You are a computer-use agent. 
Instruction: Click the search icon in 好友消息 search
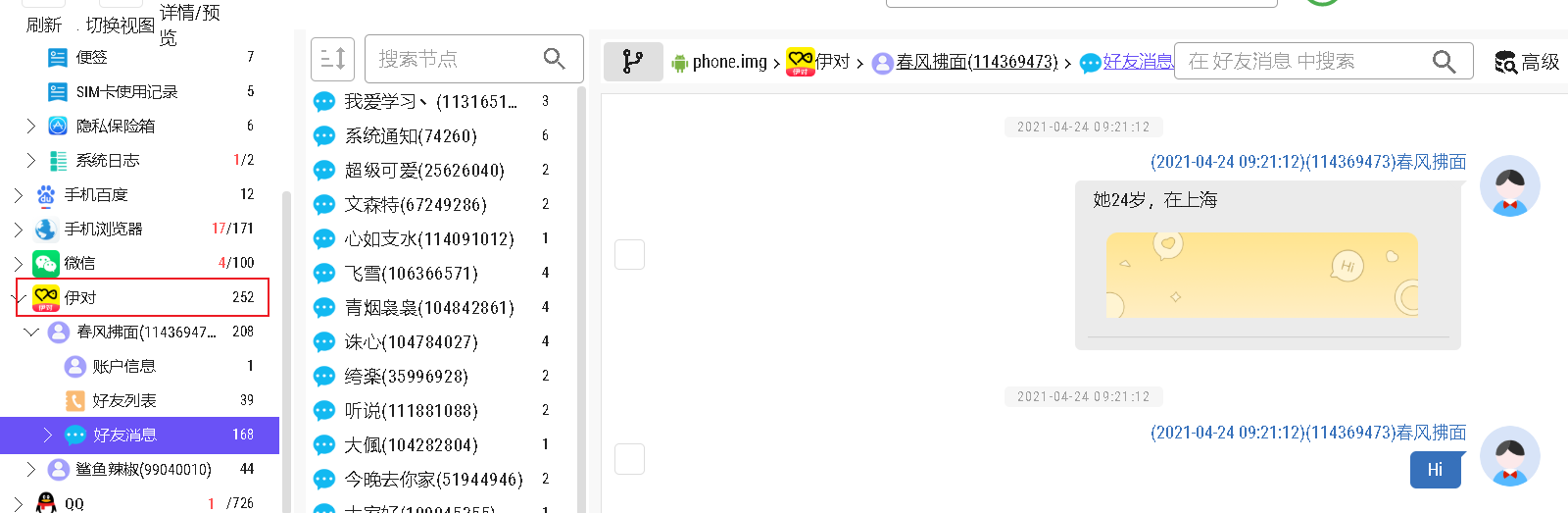coord(1444,62)
